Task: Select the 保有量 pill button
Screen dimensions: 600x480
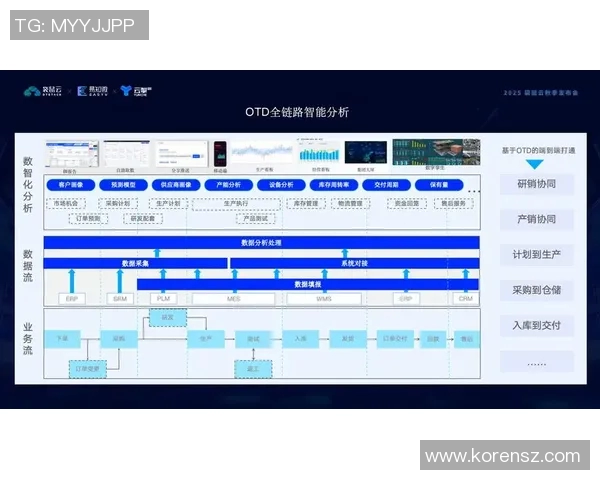Action: click(x=439, y=185)
